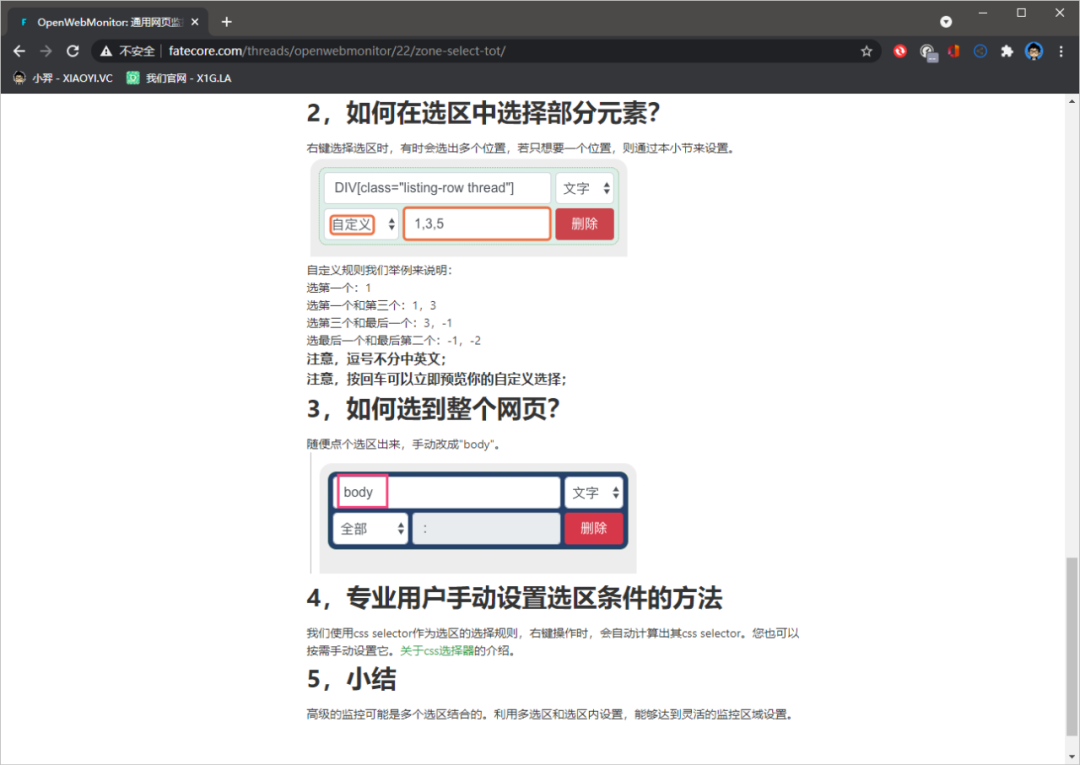Click the 删除 button beside 1,3,5

584,224
